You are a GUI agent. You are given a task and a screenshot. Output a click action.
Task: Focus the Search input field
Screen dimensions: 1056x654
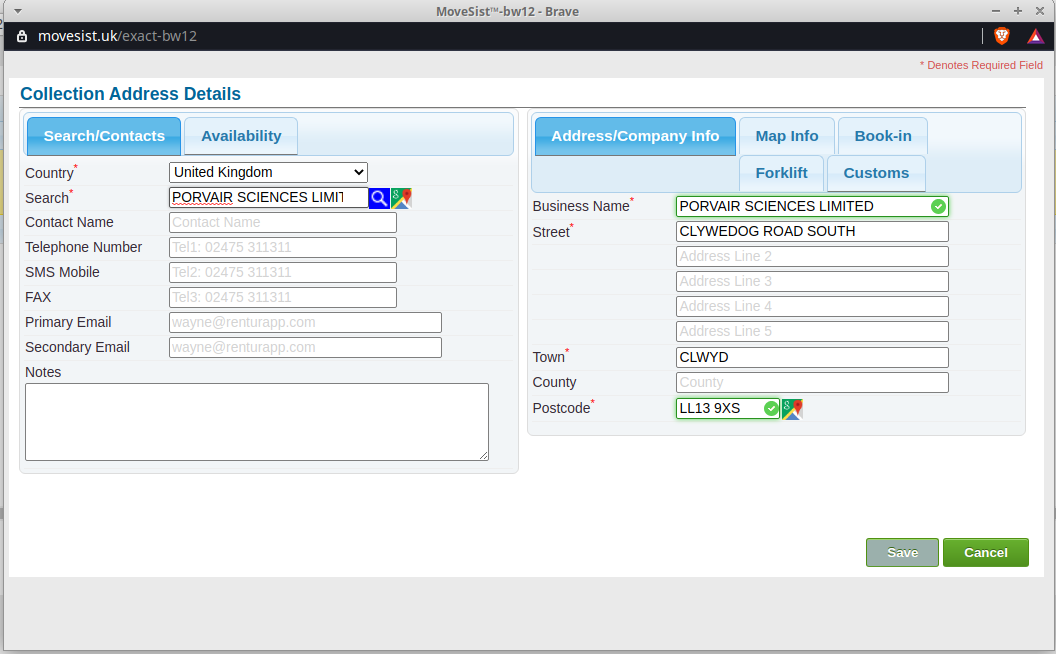(269, 198)
